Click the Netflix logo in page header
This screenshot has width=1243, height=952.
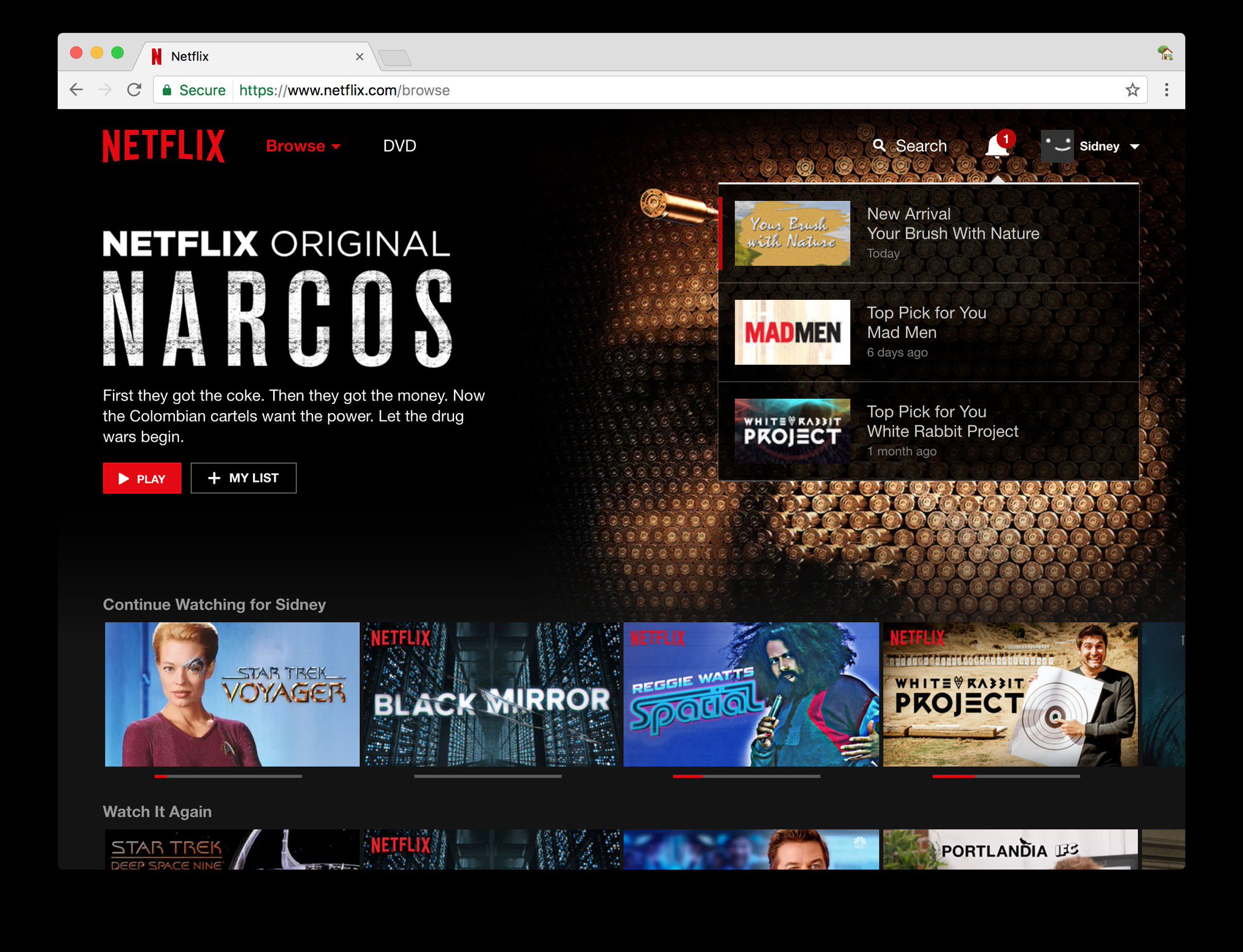(163, 146)
